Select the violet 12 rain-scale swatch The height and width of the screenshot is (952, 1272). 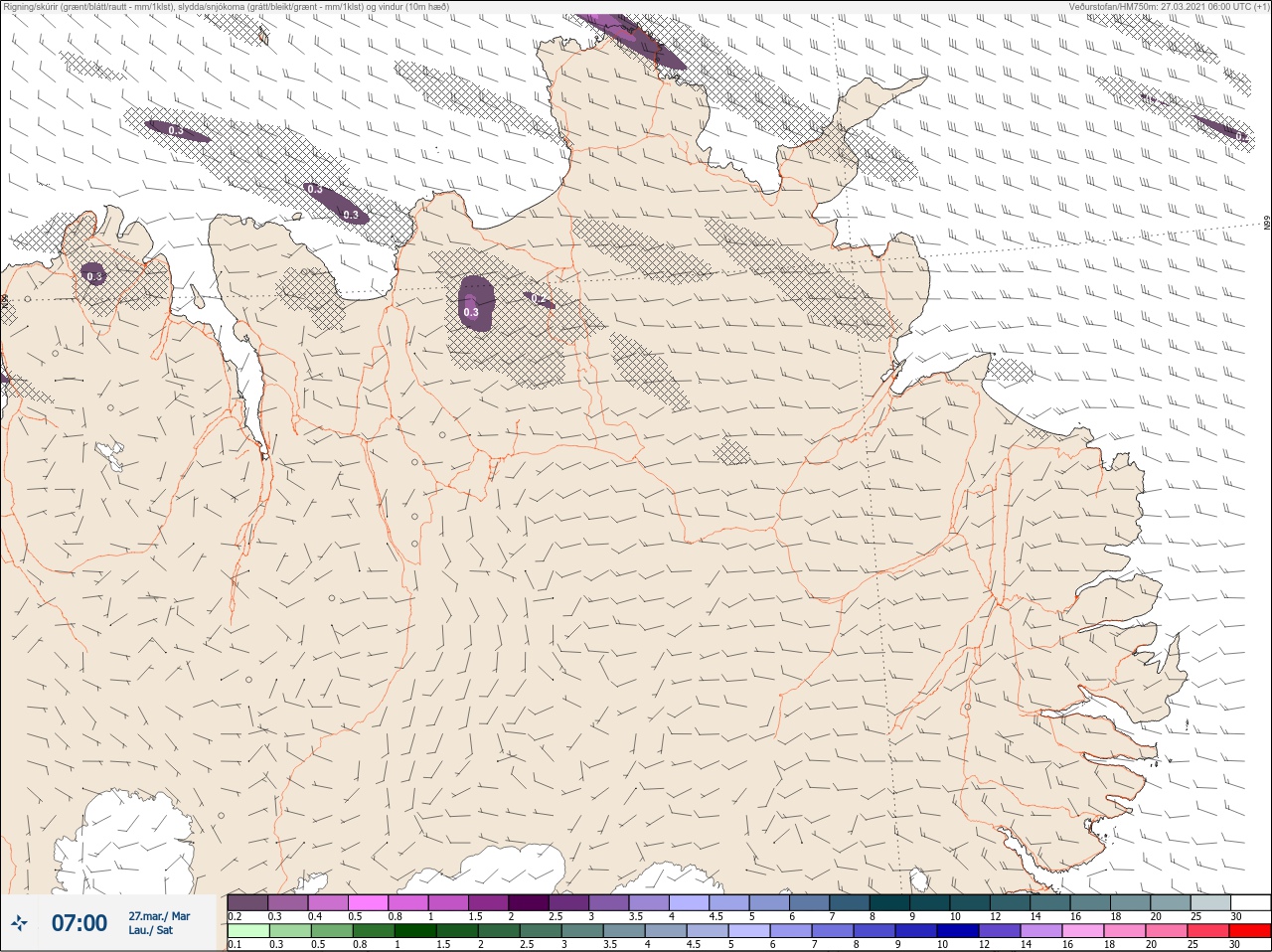point(999,931)
